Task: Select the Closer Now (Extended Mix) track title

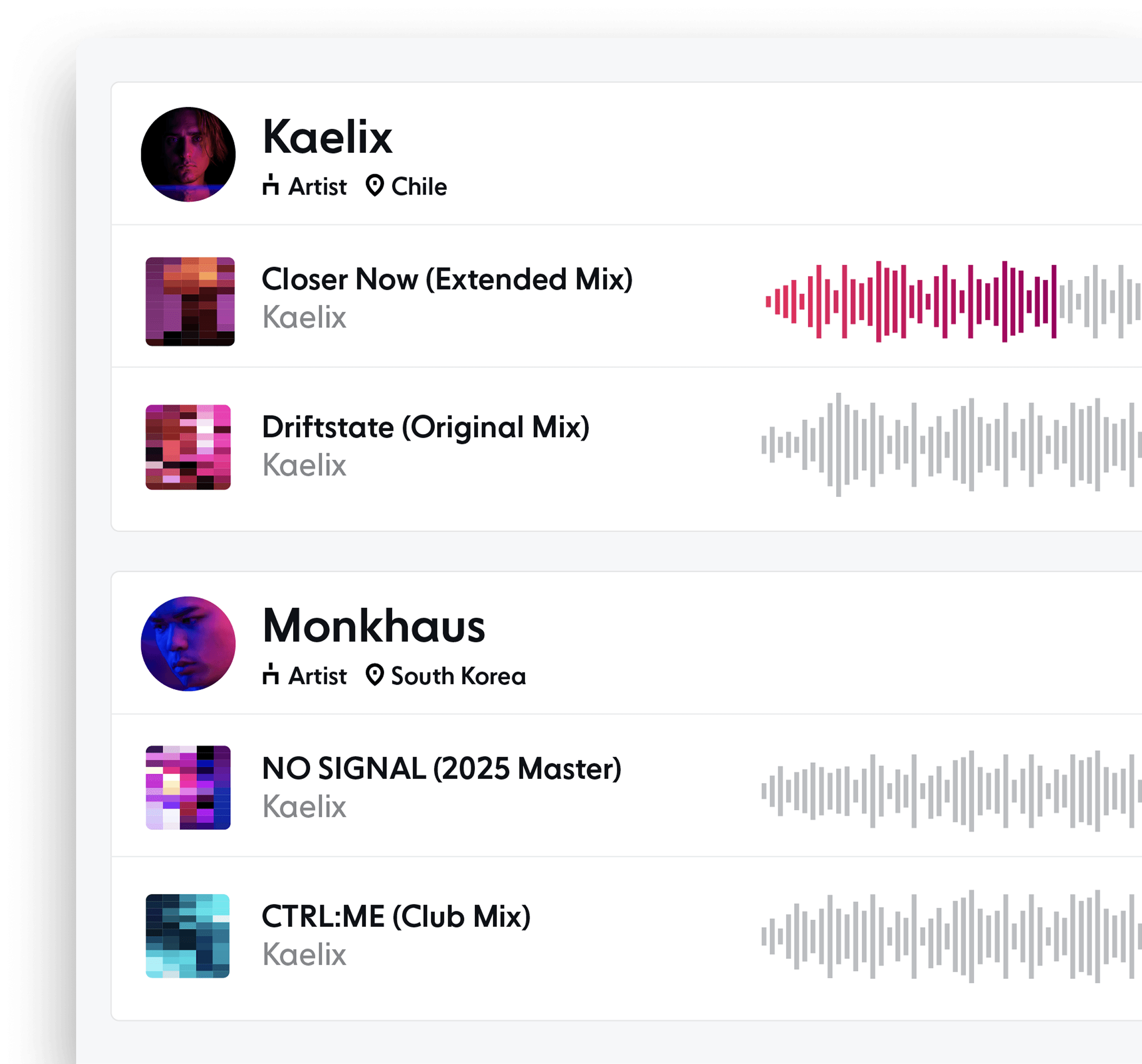Action: (x=447, y=280)
